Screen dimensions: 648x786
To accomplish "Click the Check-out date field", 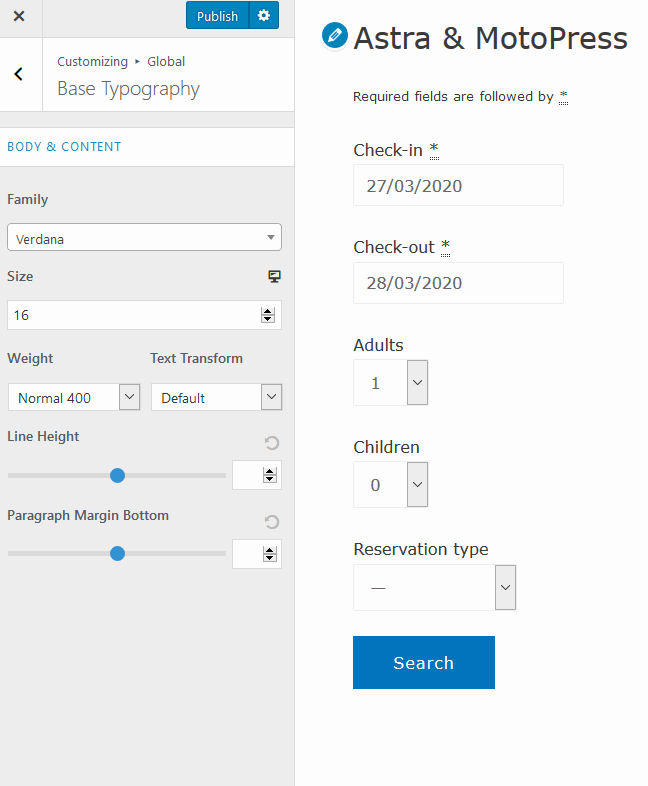I will (458, 283).
